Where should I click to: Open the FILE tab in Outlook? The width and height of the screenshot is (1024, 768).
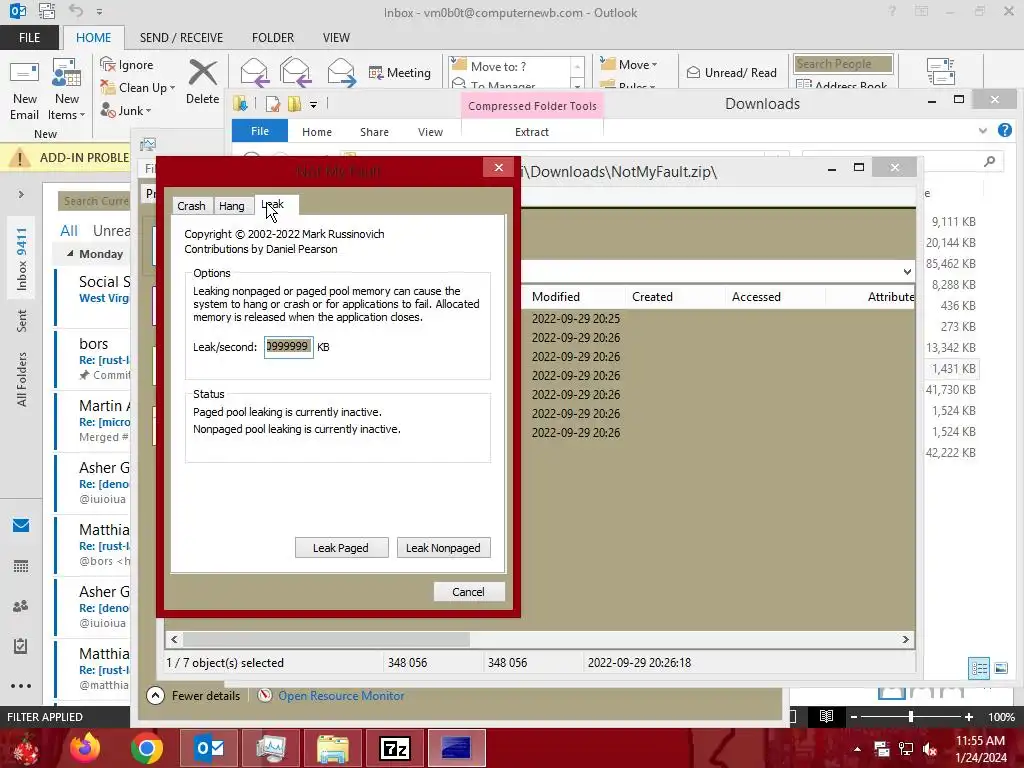point(29,38)
